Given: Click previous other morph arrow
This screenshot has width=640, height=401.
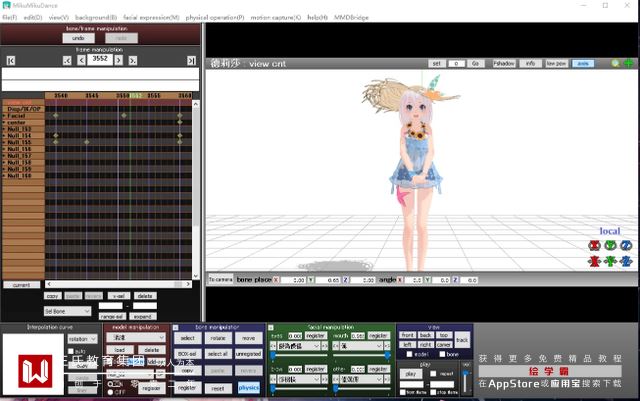Looking at the screenshot, I should [x=336, y=379].
